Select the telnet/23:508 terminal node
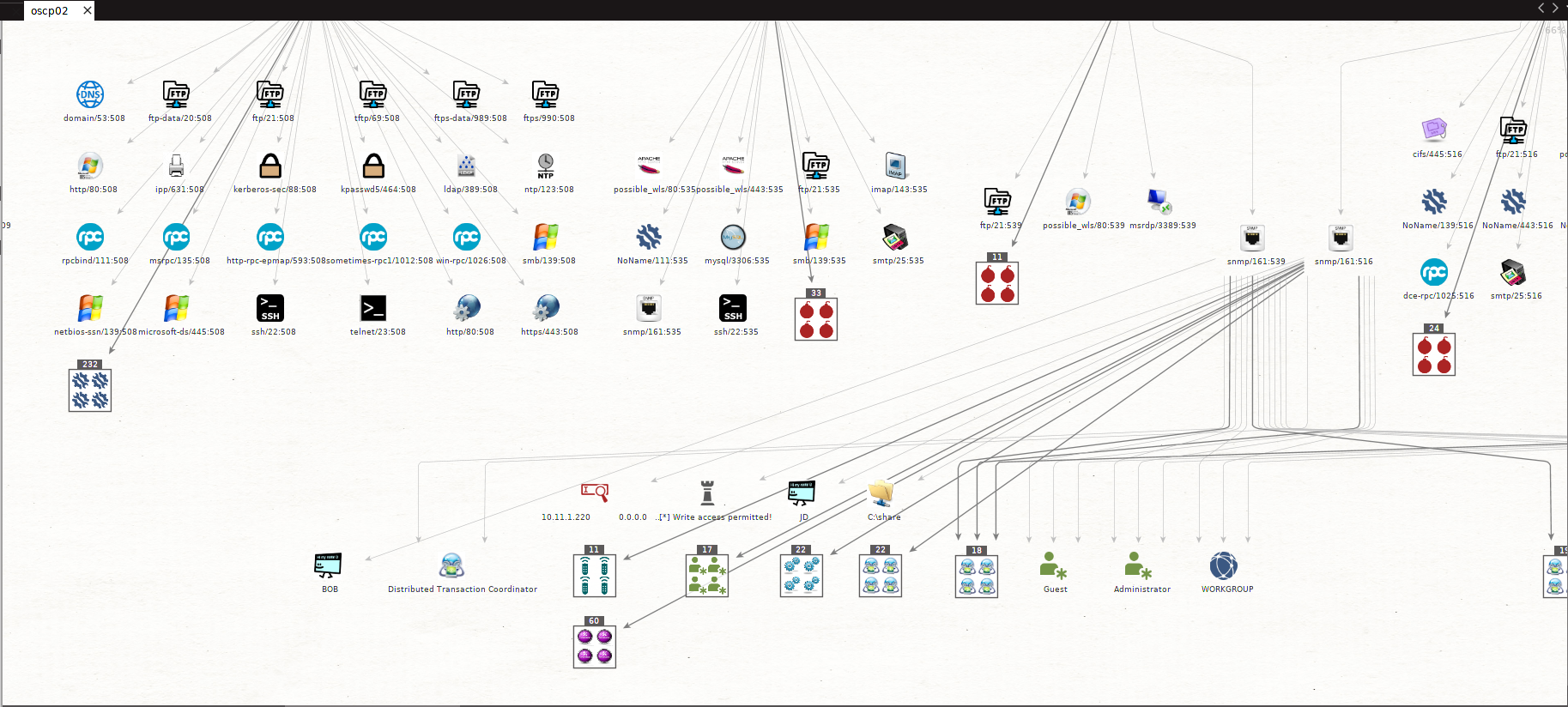The image size is (1568, 707). (373, 308)
